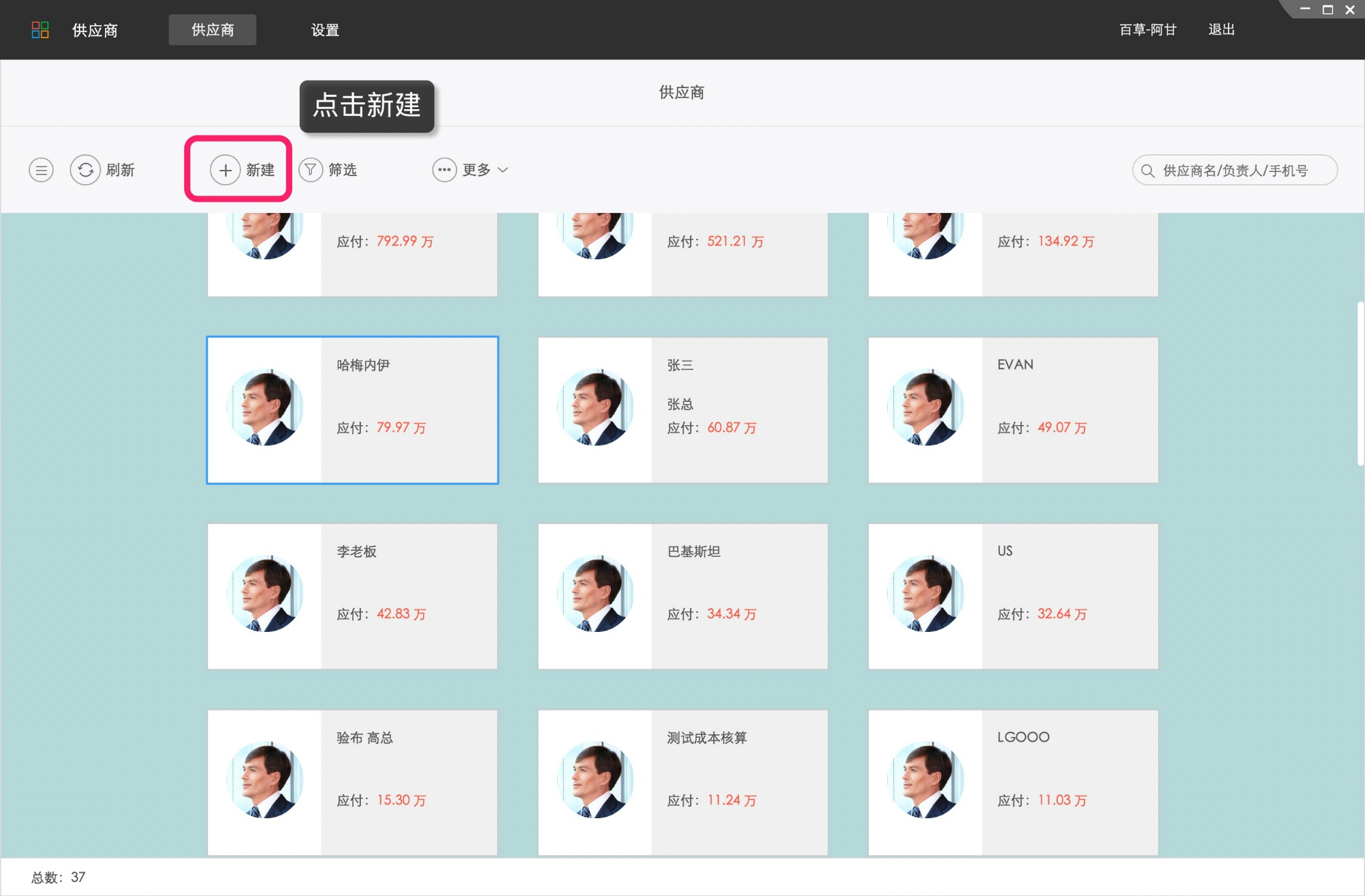Click the 张三 supplier name
The height and width of the screenshot is (896, 1365).
pyautogui.click(x=680, y=365)
